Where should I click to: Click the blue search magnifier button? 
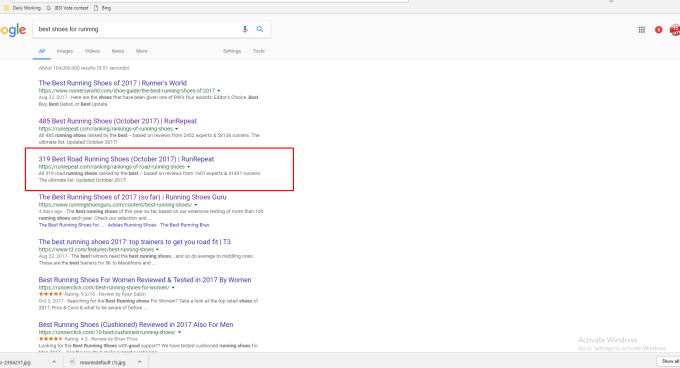click(260, 29)
